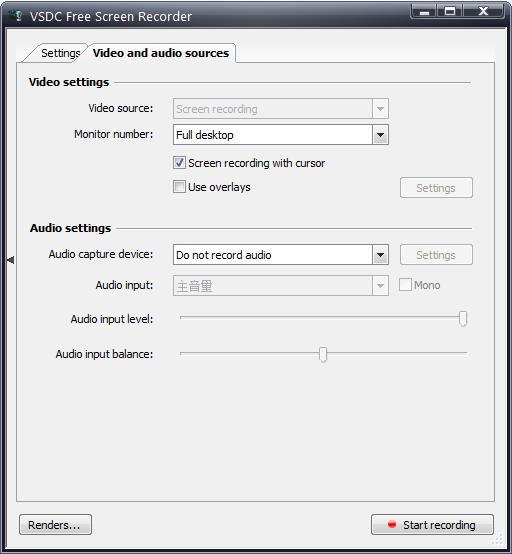Screen dimensions: 512x554
Task: Minimize the VSDC Free Screen Recorder window
Action: (424, 11)
